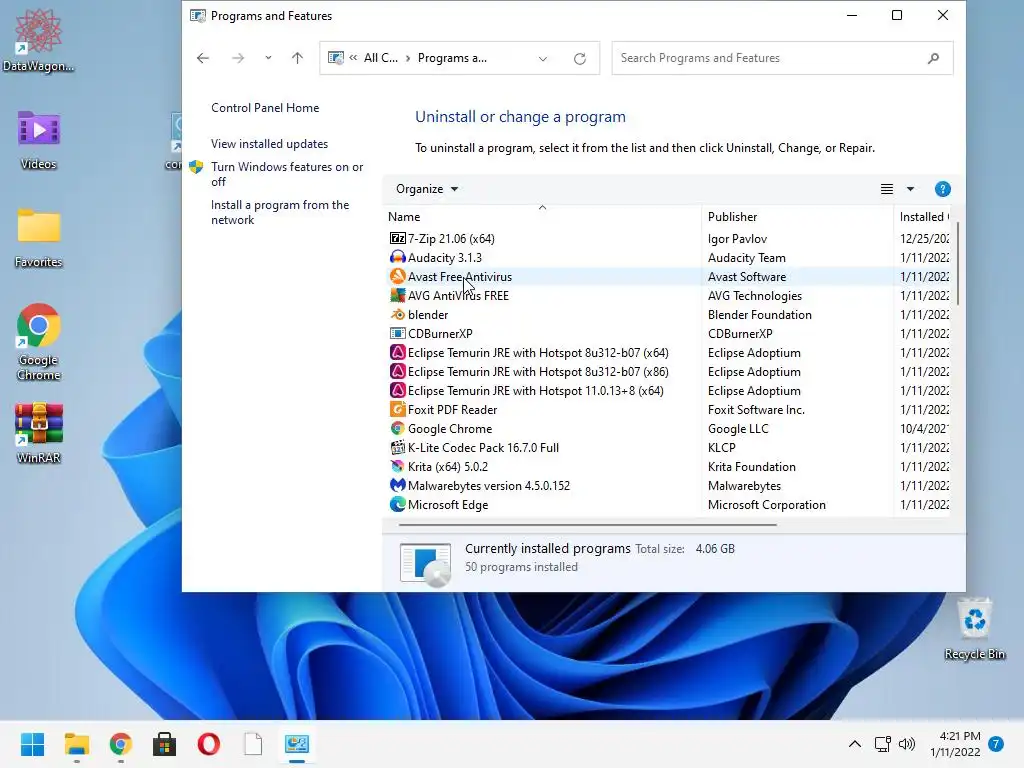Viewport: 1024px width, 768px height.
Task: Click the Google Chrome icon in program list
Action: (x=397, y=428)
